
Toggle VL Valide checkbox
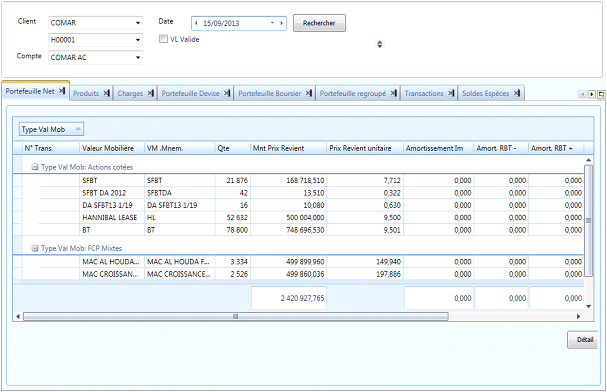163,39
